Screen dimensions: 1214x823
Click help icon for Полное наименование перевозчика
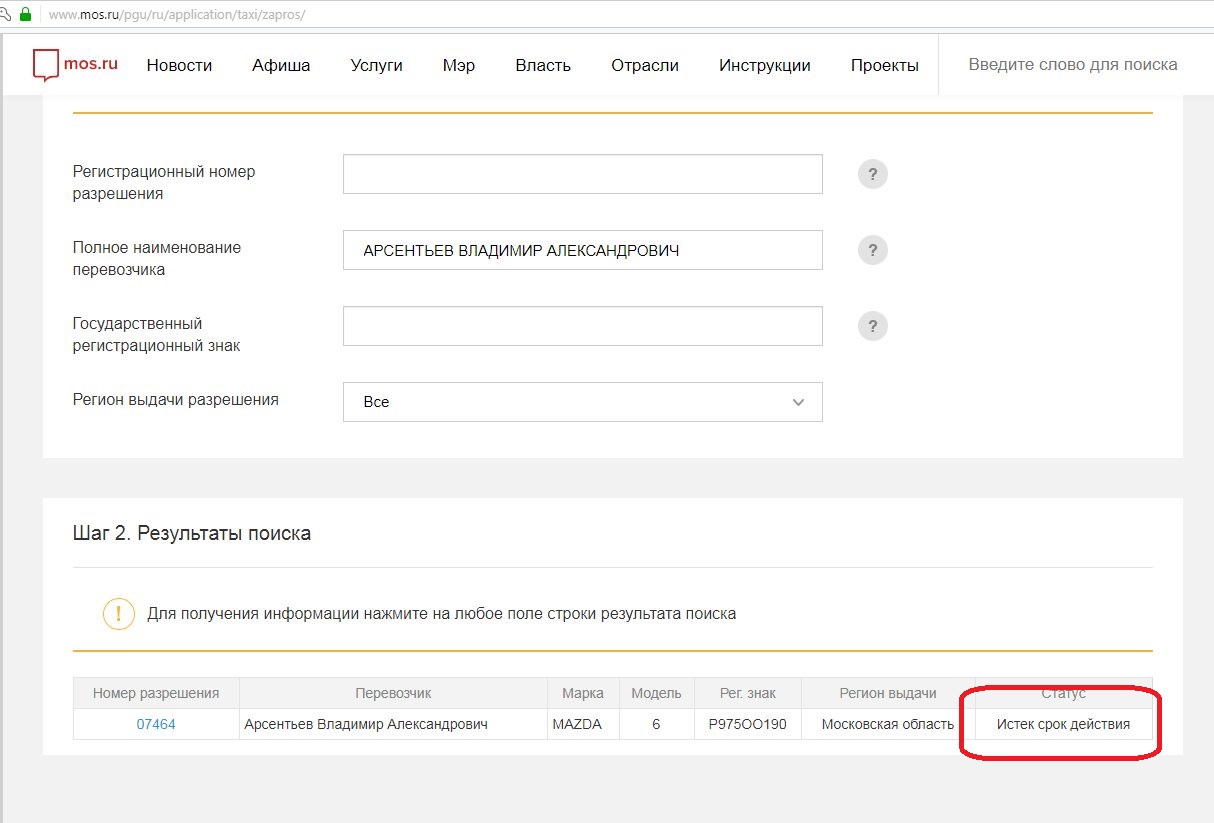click(x=873, y=250)
